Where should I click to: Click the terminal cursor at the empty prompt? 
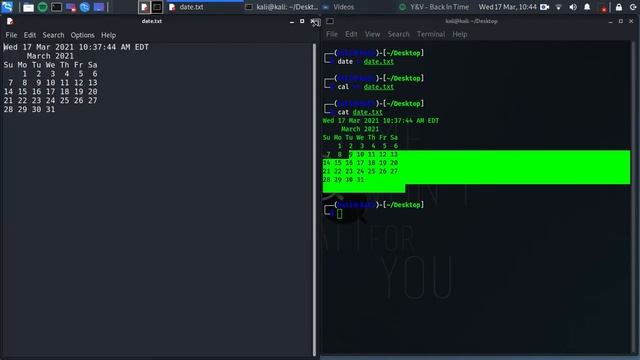click(340, 213)
